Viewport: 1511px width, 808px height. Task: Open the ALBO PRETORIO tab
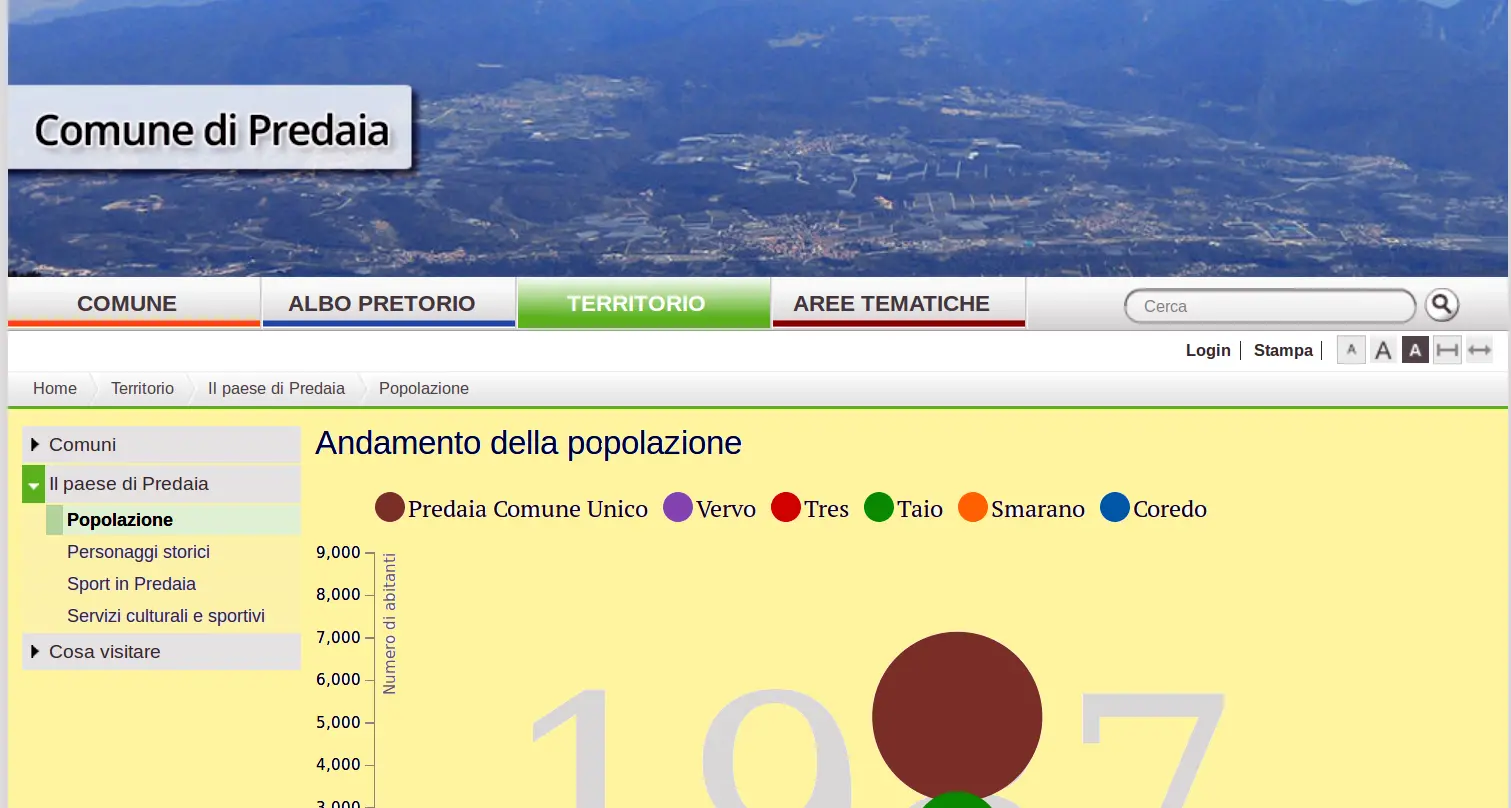click(x=389, y=303)
